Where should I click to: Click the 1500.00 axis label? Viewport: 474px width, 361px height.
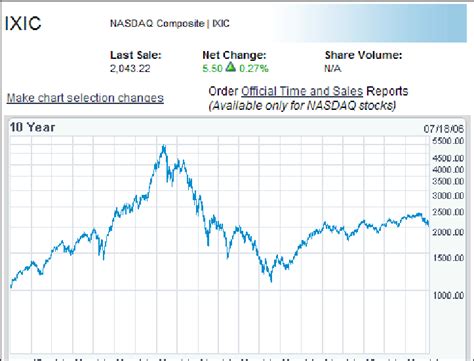448,258
